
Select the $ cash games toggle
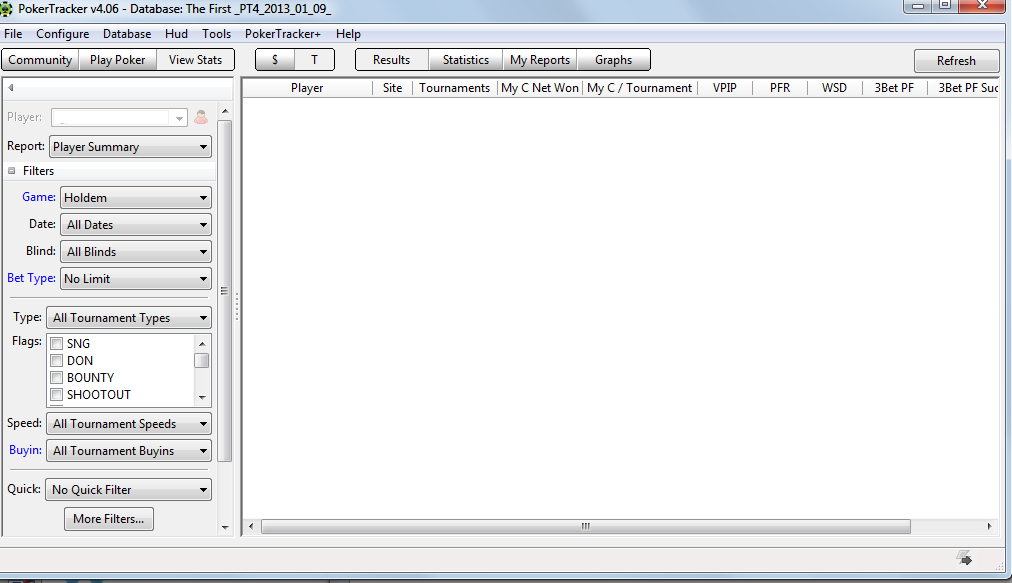coord(275,59)
